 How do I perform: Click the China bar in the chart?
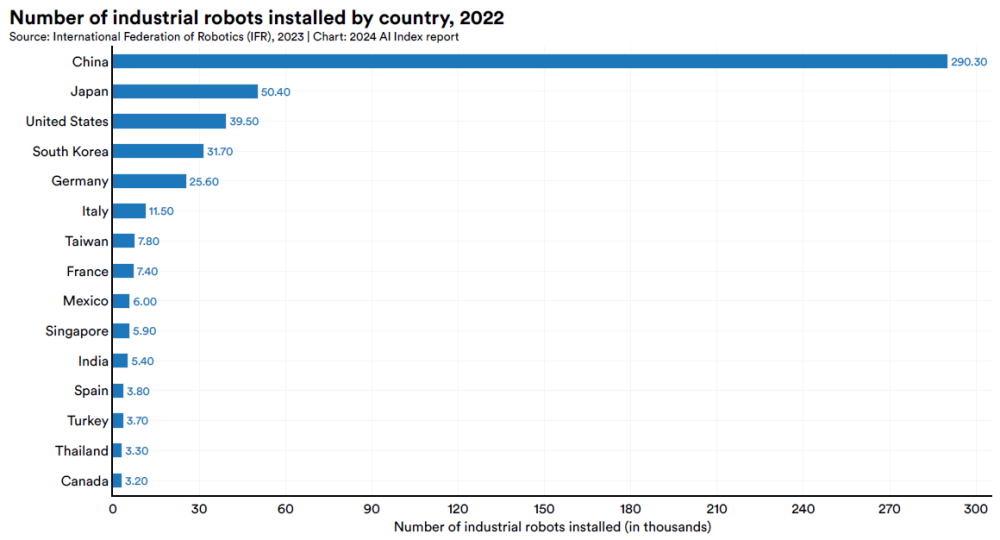[x=529, y=61]
